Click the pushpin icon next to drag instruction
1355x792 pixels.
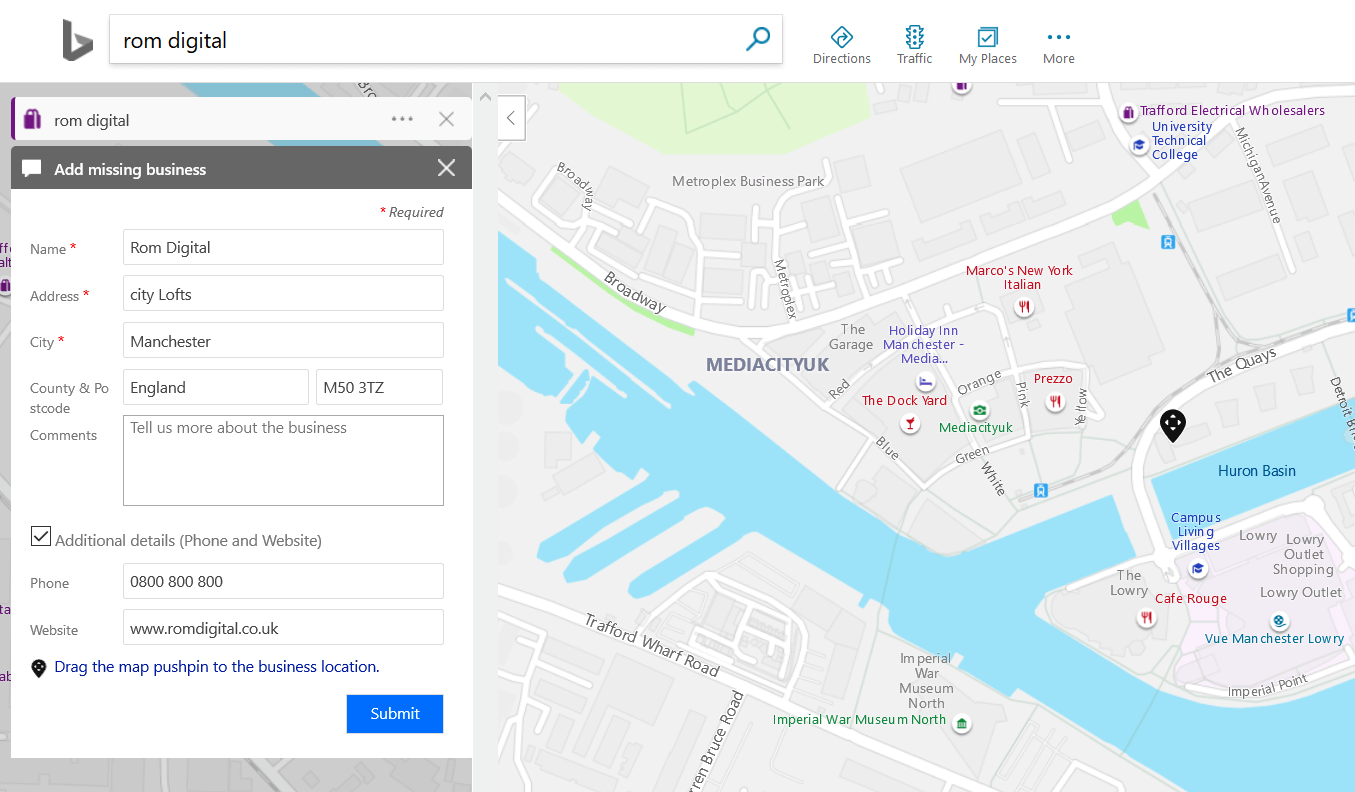click(39, 668)
